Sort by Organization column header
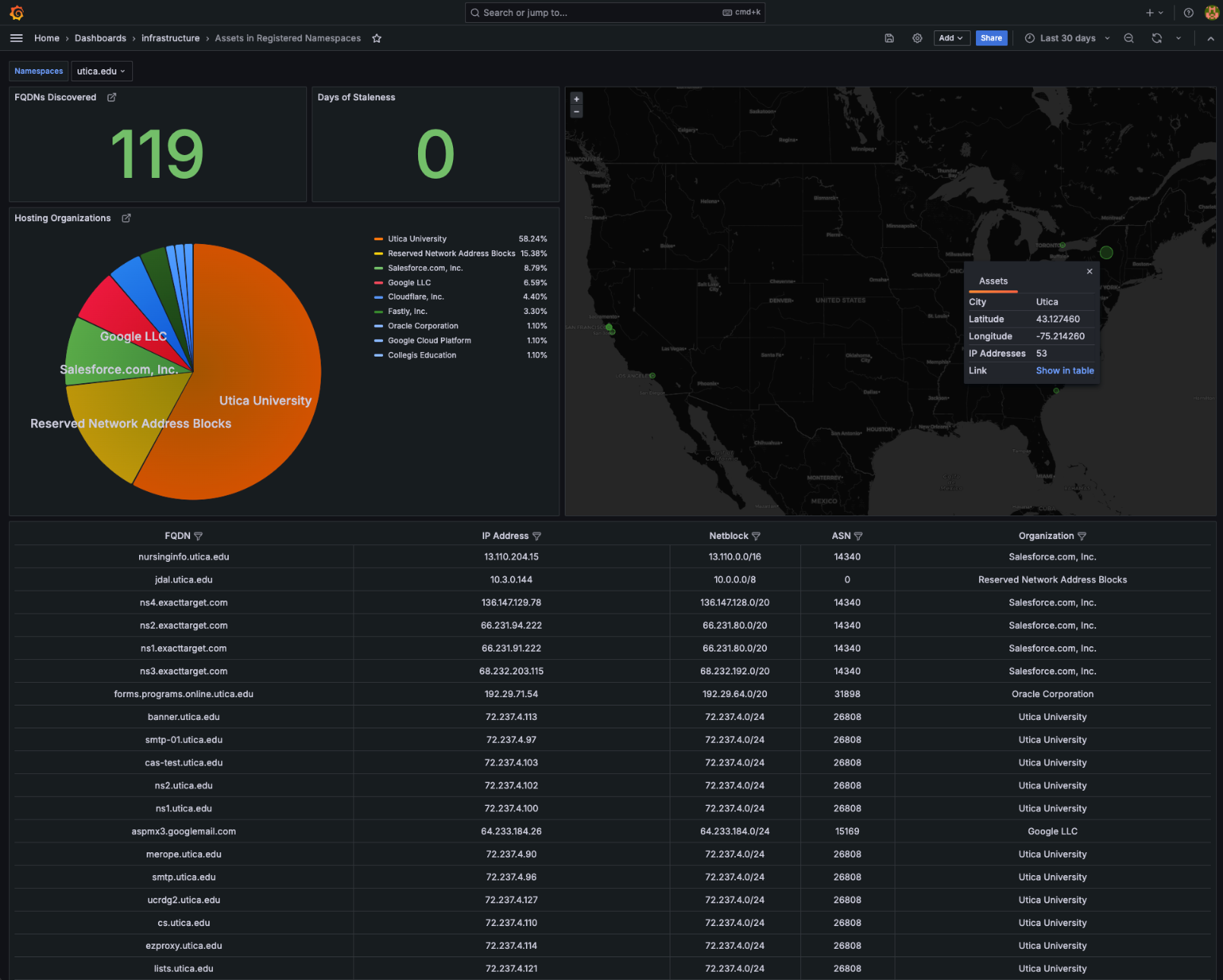This screenshot has height=980, width=1223. pos(1046,536)
